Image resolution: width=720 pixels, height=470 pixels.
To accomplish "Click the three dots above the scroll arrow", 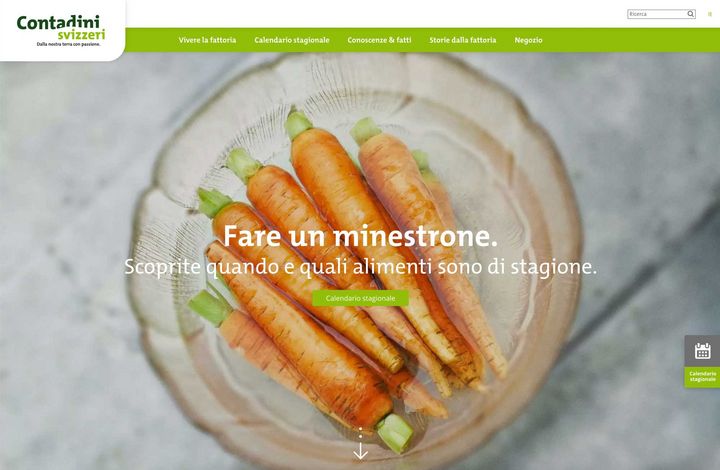I will (x=360, y=433).
